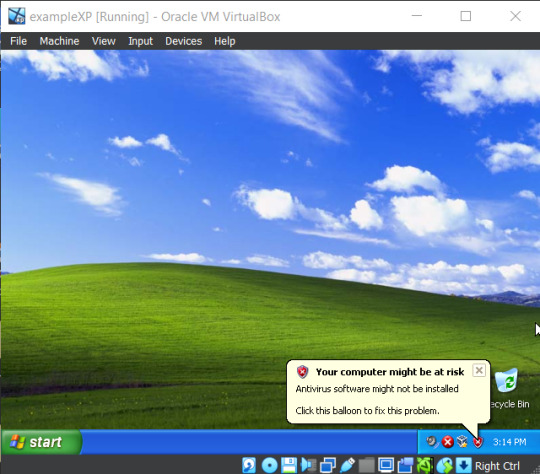Image resolution: width=540 pixels, height=474 pixels.
Task: Click the red X tray icon
Action: coord(447,442)
